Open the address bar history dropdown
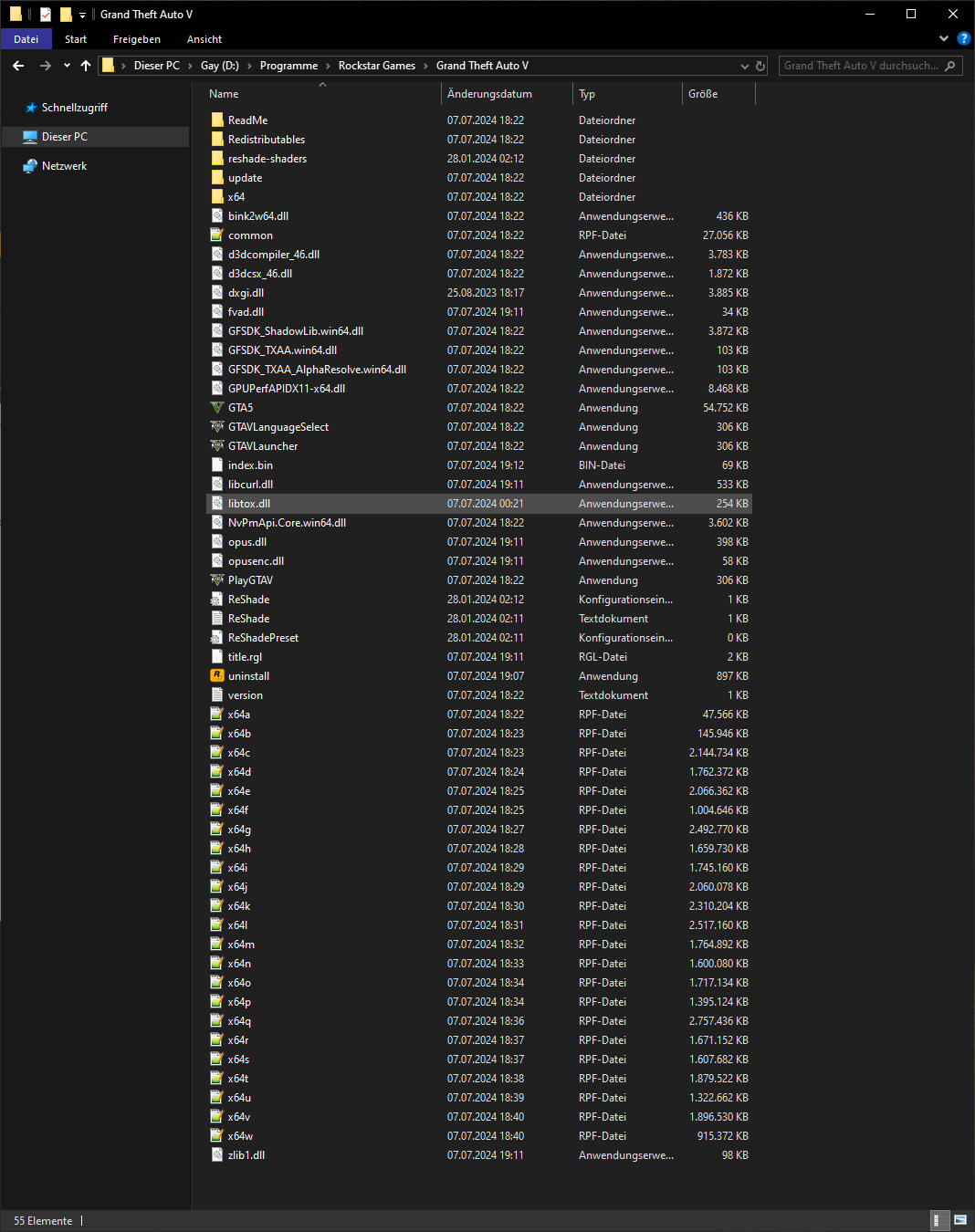Screen dimensions: 975x1232 pos(744,65)
